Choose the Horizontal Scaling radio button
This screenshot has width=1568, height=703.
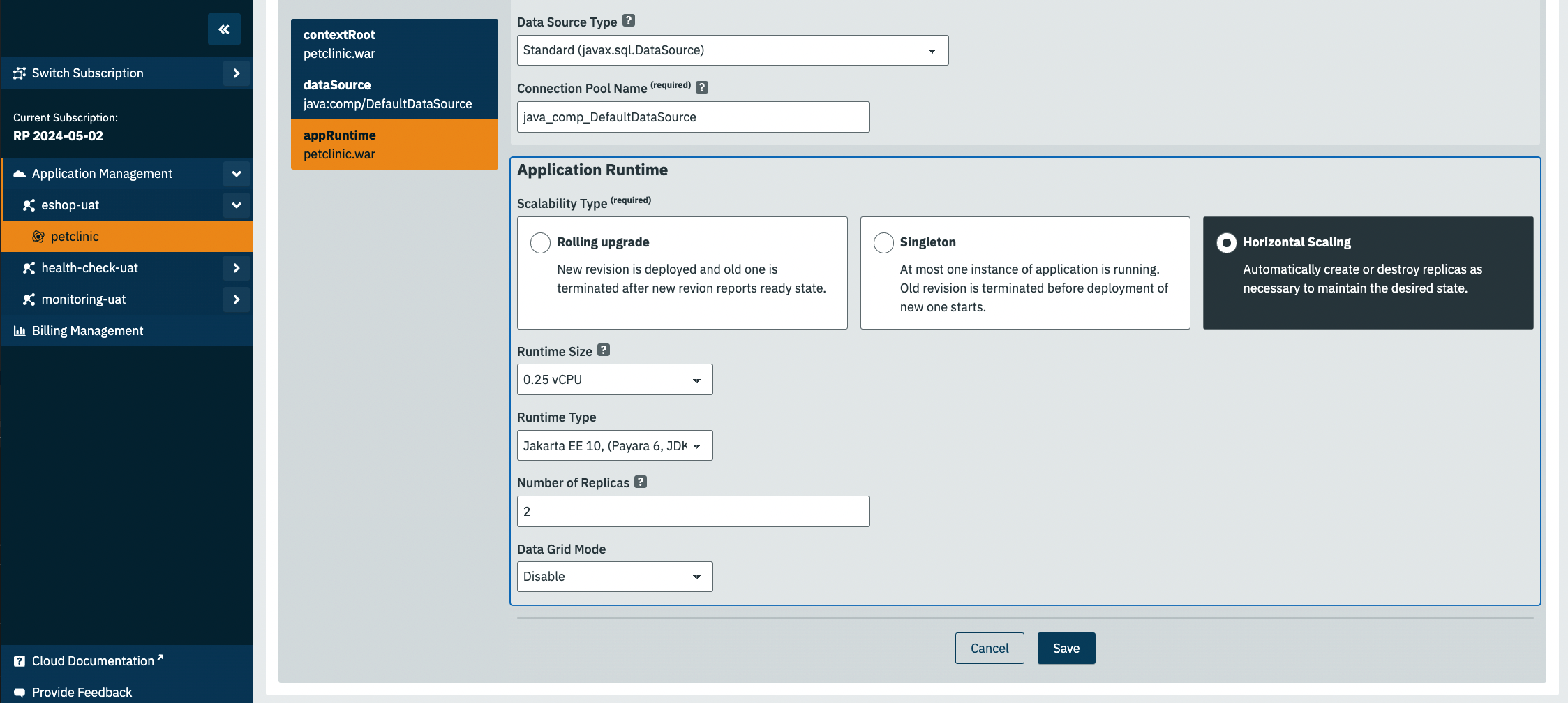[1226, 242]
